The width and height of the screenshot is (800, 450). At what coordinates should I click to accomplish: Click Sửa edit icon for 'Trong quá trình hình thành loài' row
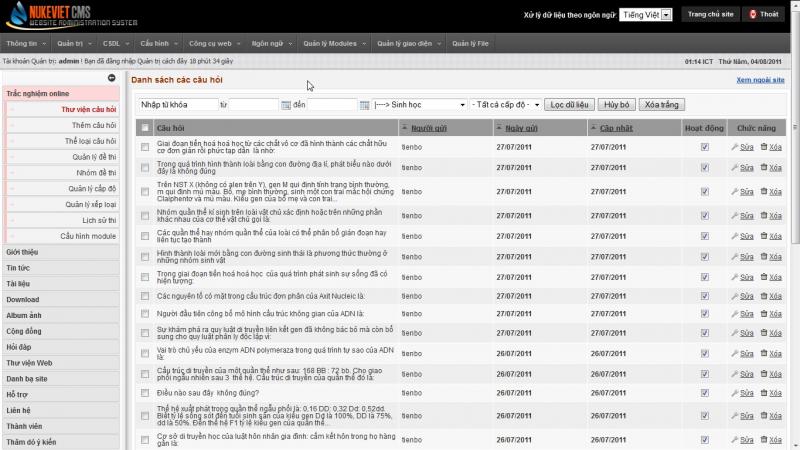[x=735, y=167]
